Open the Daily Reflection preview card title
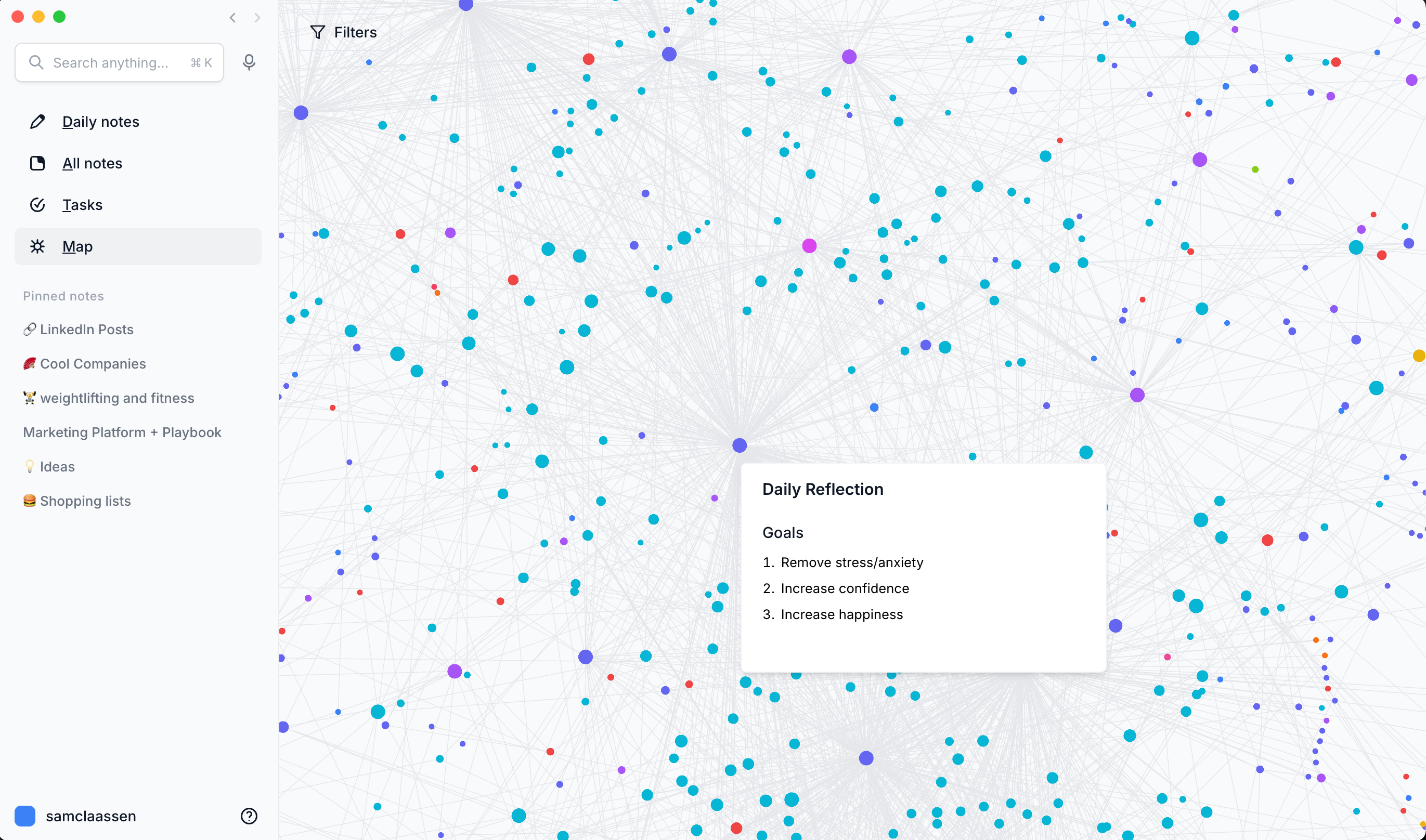 click(x=822, y=489)
